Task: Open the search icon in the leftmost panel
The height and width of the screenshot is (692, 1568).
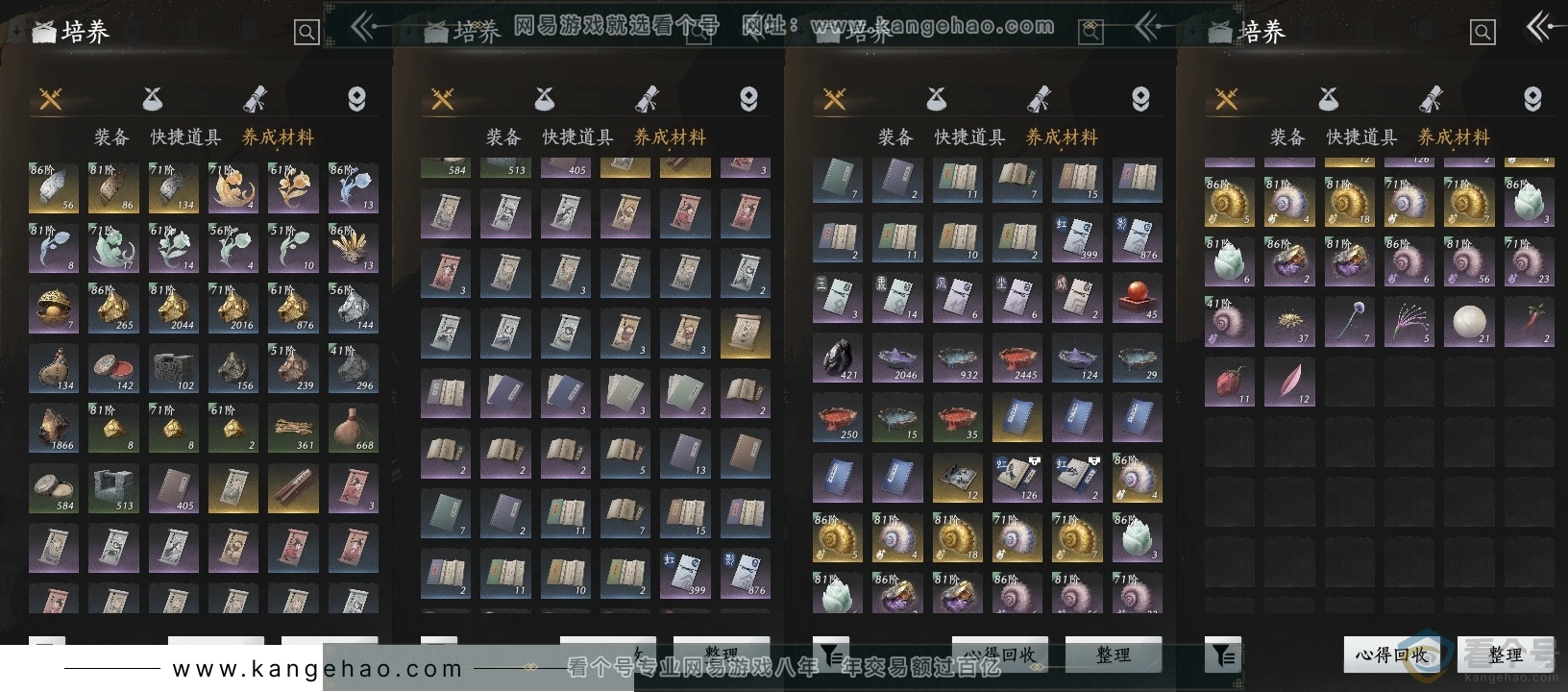Action: coord(306,33)
